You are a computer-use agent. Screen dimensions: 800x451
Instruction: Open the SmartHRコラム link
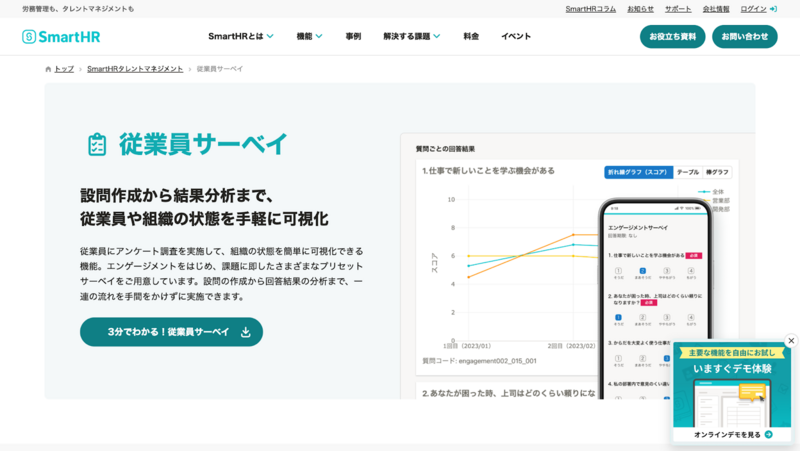tap(590, 9)
